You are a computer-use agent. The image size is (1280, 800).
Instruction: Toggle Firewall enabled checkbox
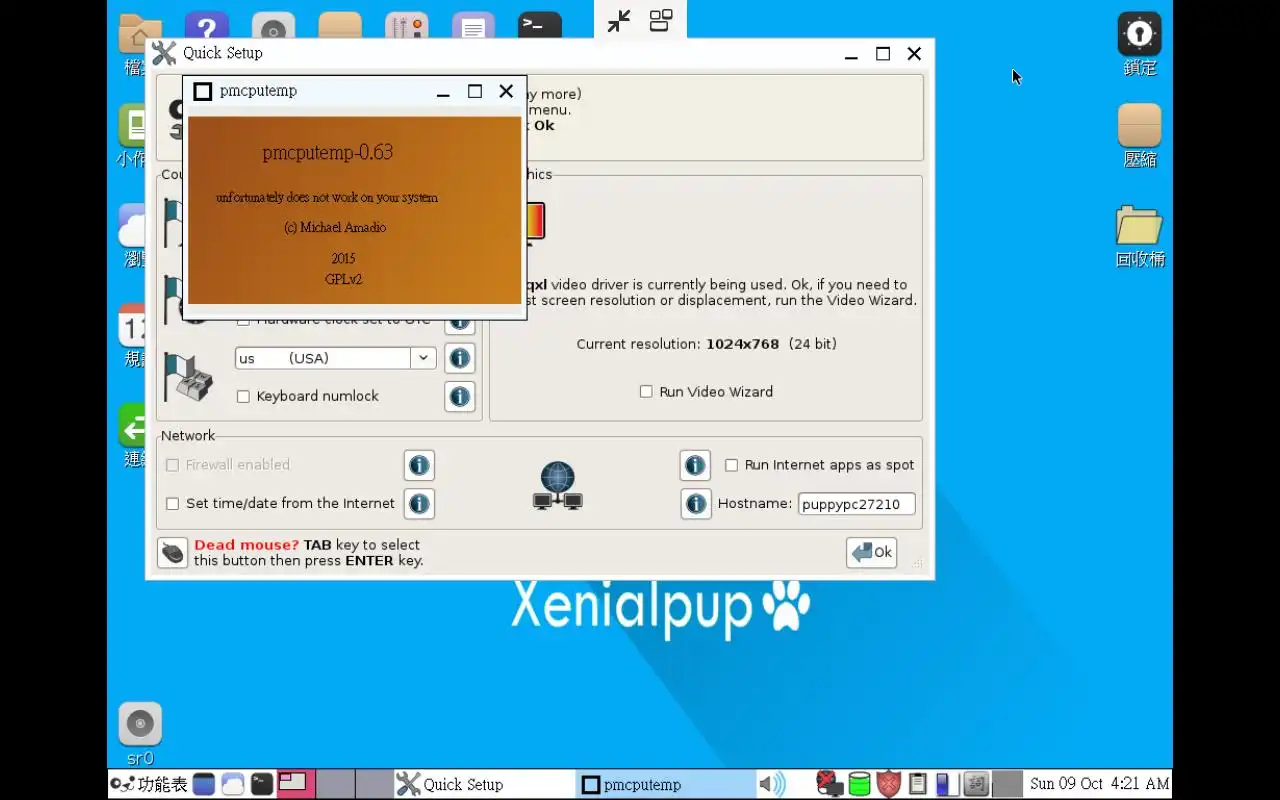(x=172, y=465)
